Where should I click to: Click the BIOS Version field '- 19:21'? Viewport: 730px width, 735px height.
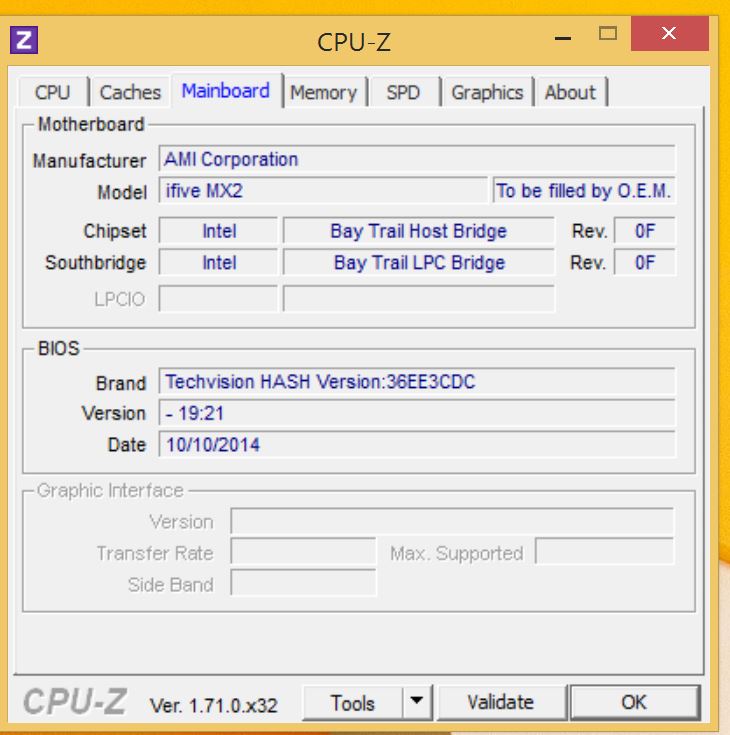(x=417, y=413)
